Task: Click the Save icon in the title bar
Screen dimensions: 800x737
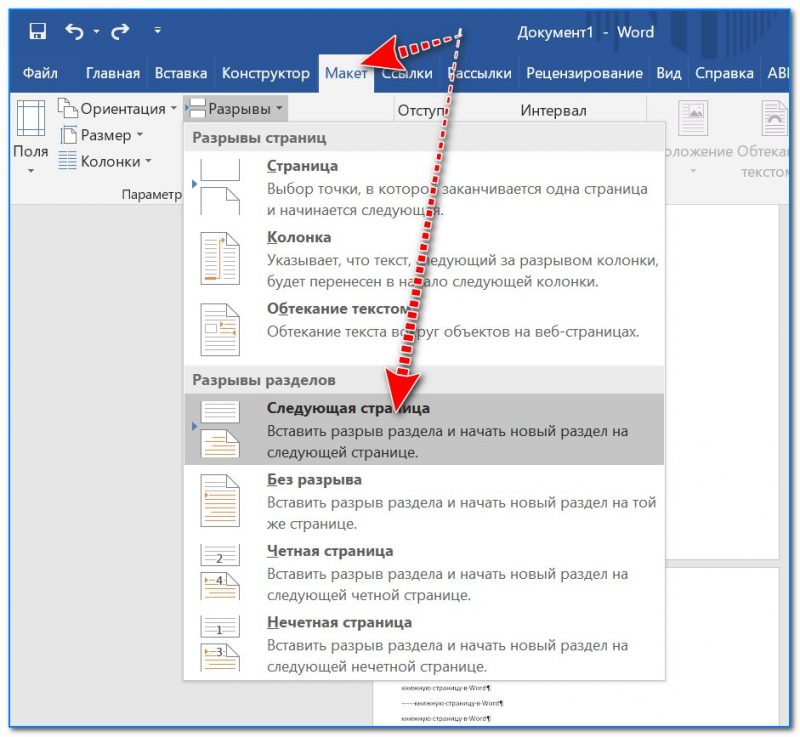Action: [37, 31]
